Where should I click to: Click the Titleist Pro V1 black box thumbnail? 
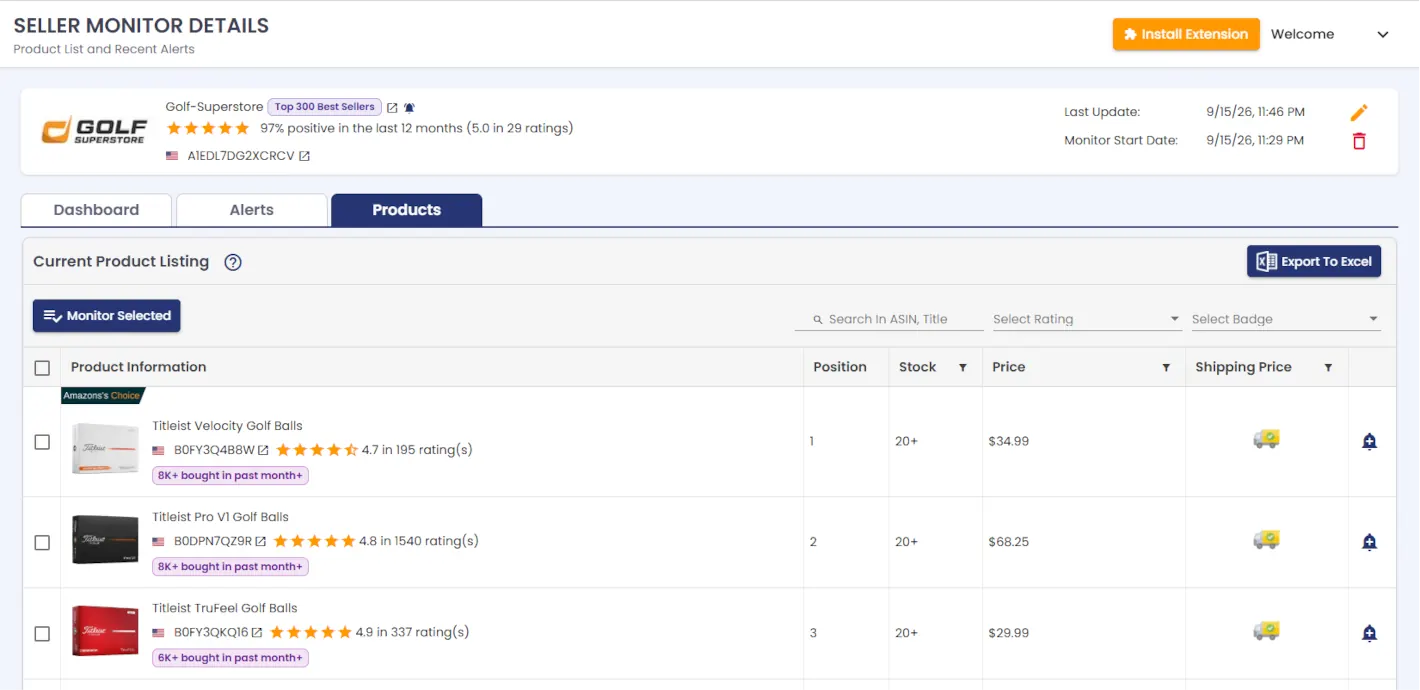pos(105,540)
